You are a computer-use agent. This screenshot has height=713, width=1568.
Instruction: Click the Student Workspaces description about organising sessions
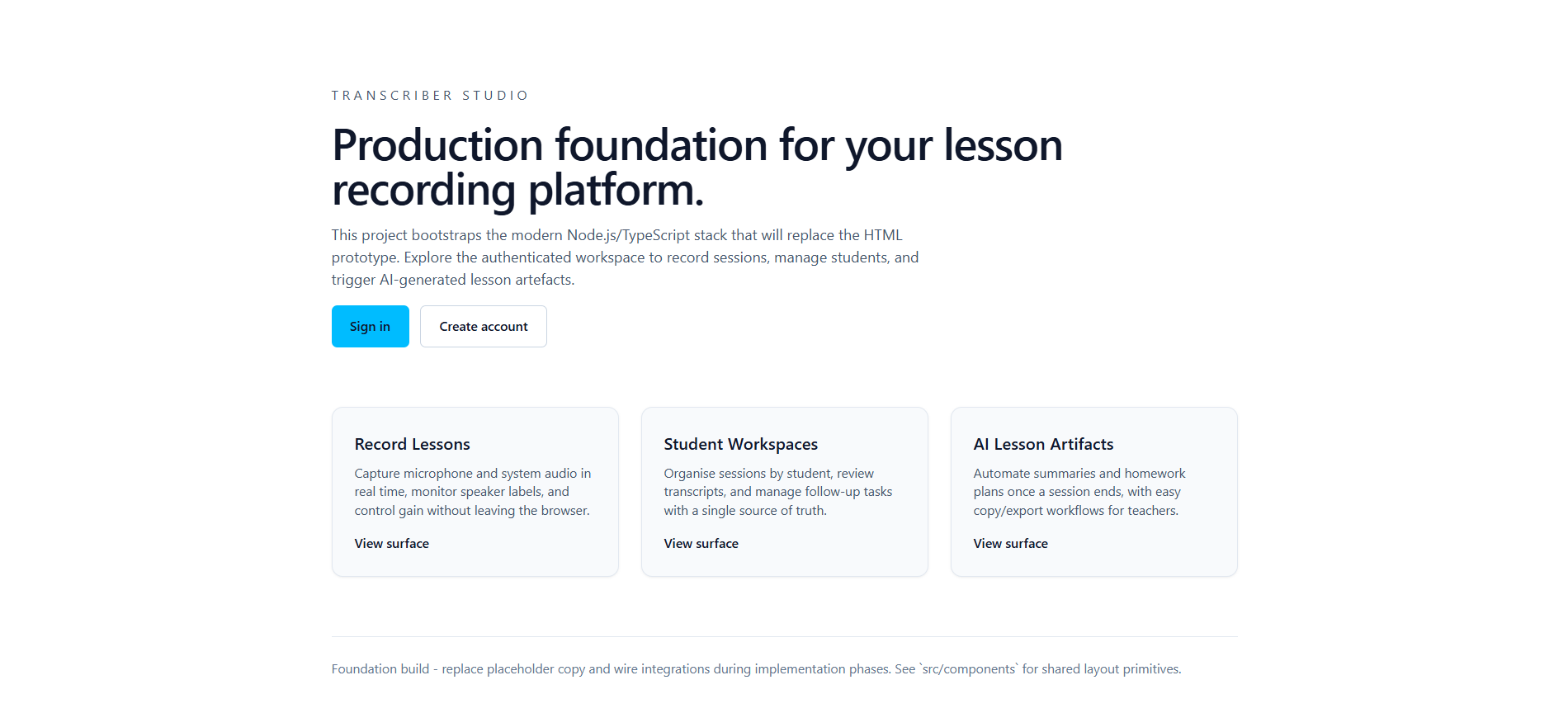point(777,492)
